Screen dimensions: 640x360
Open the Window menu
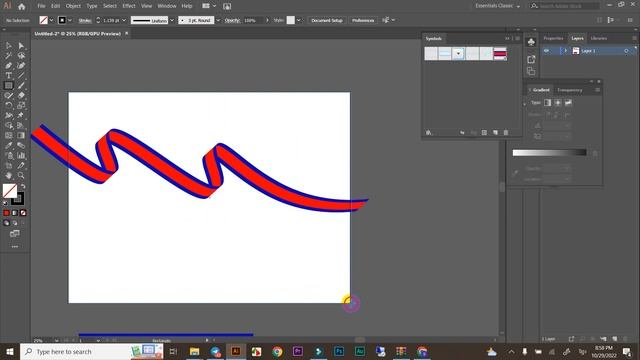click(167, 6)
